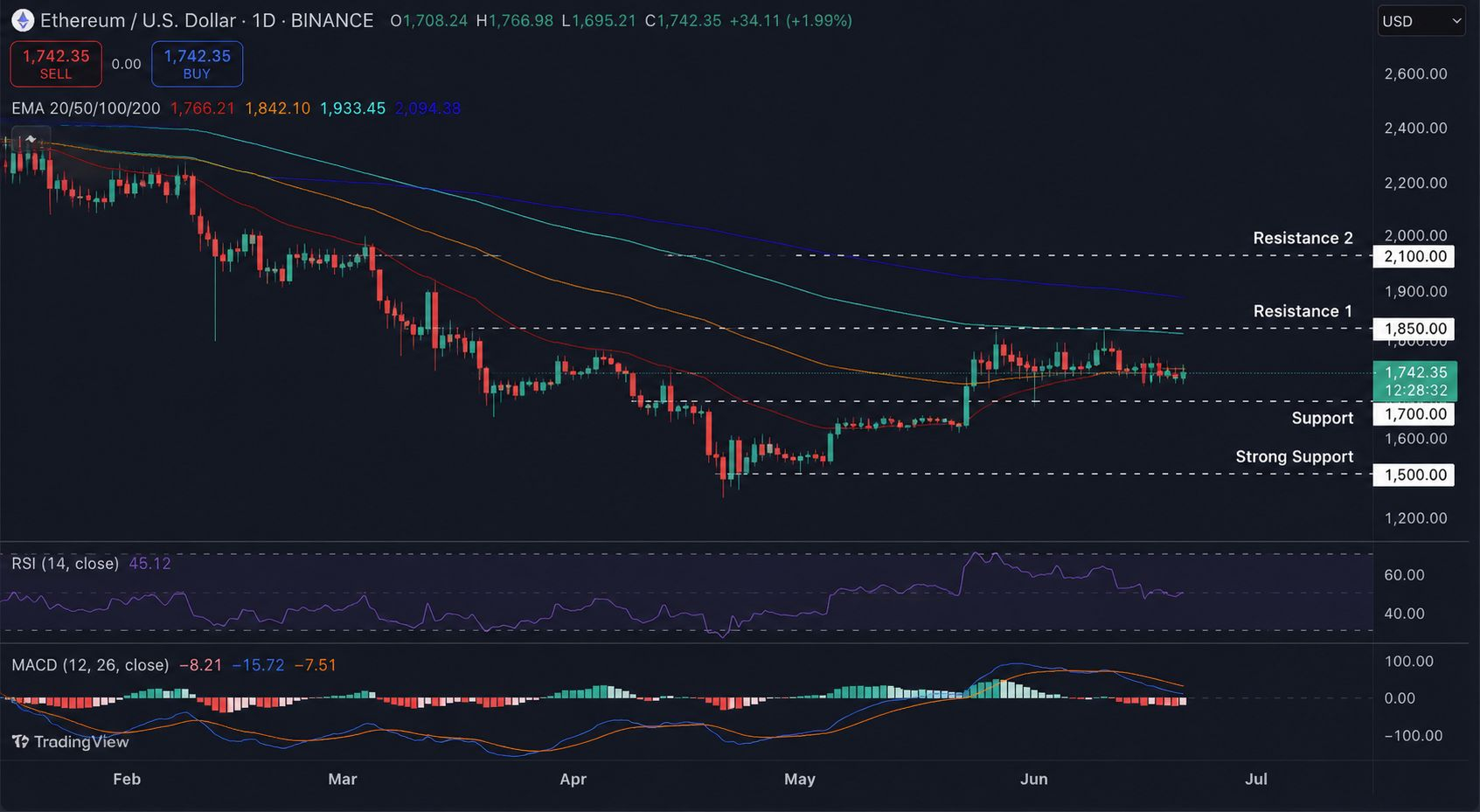
Task: Click the red SELL button
Action: tap(56, 64)
